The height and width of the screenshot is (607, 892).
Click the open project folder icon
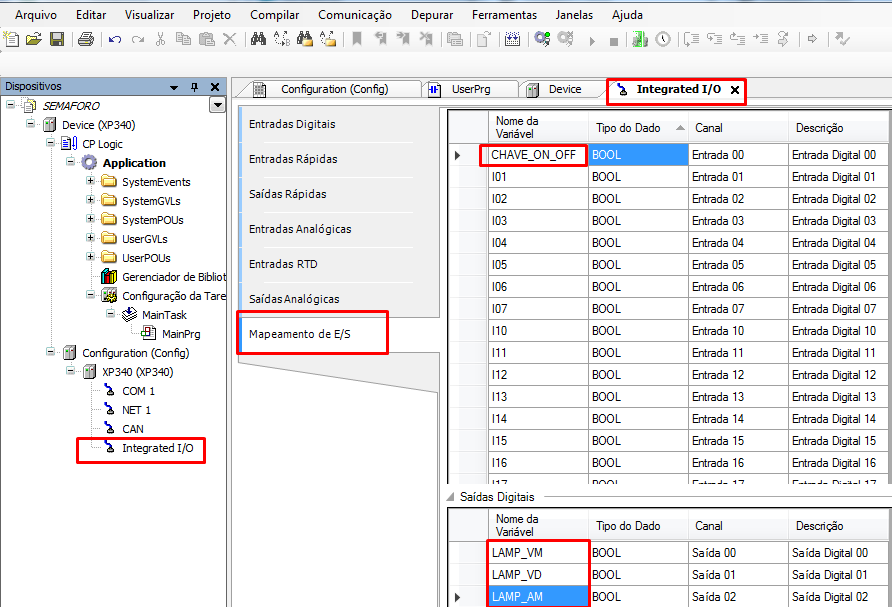pyautogui.click(x=34, y=40)
